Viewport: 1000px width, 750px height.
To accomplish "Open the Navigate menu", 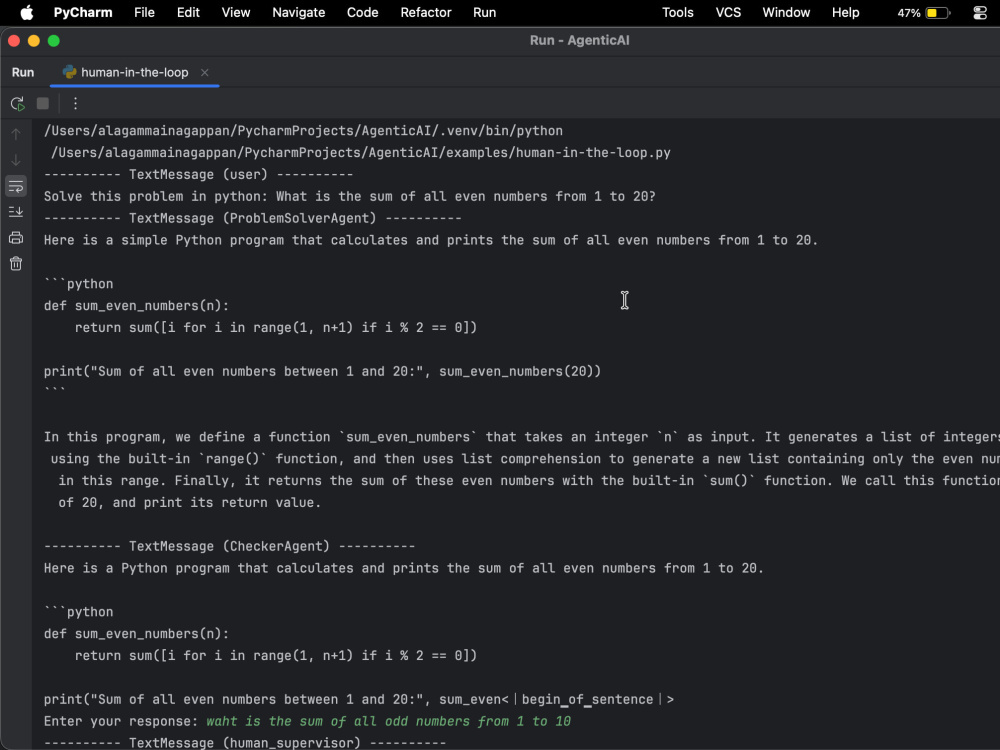I will tap(298, 13).
